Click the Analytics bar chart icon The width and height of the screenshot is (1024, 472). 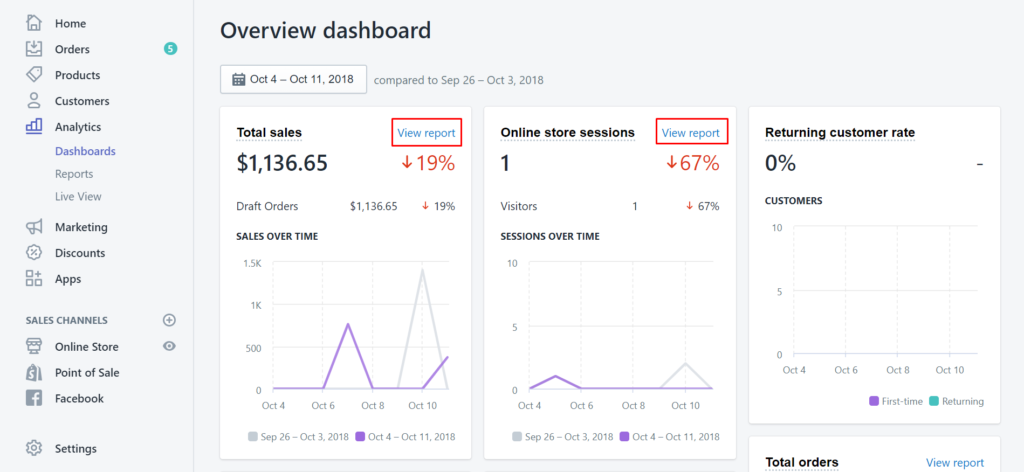pos(34,126)
